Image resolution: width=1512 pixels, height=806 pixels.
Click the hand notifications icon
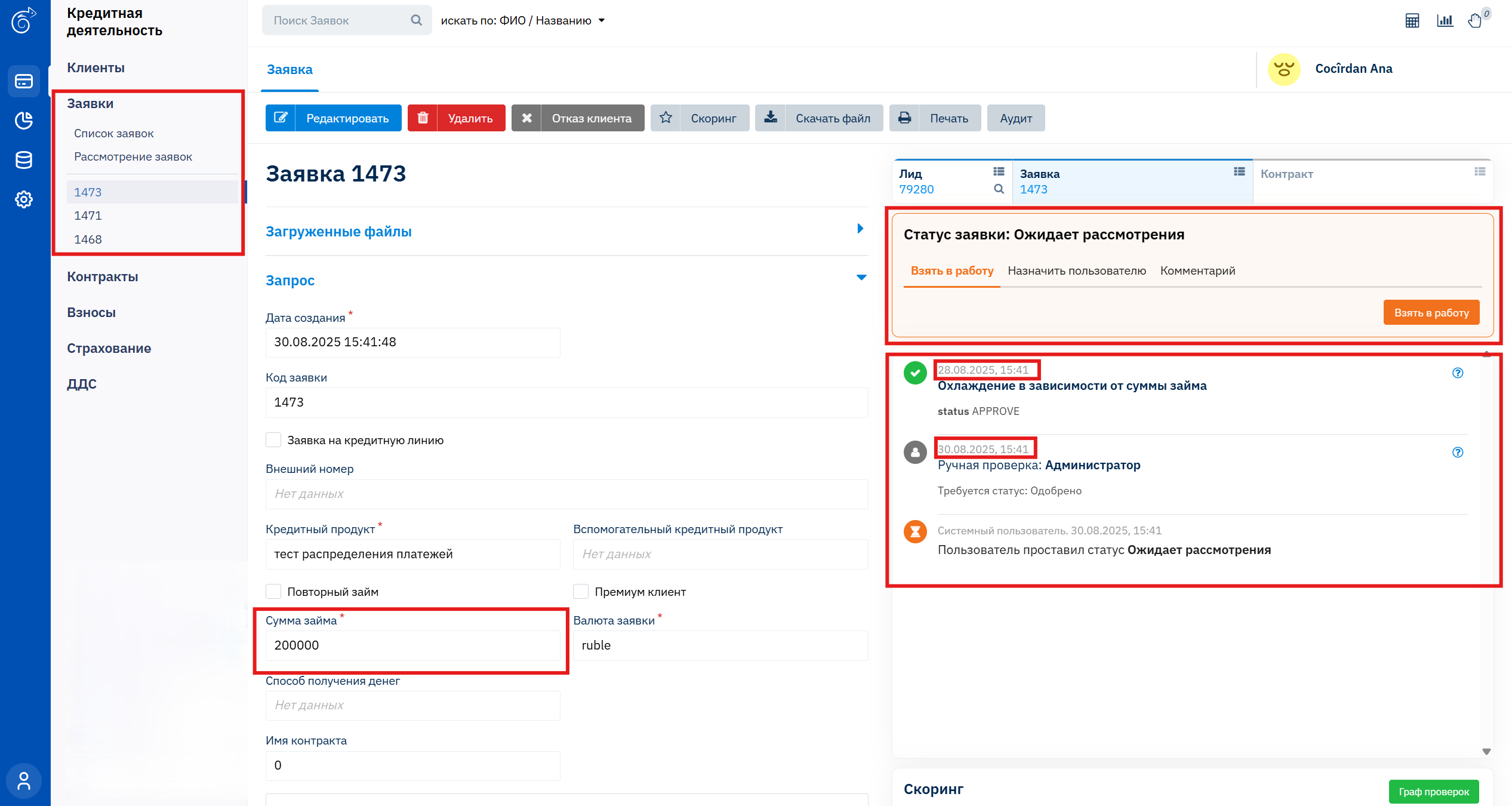tap(1475, 21)
